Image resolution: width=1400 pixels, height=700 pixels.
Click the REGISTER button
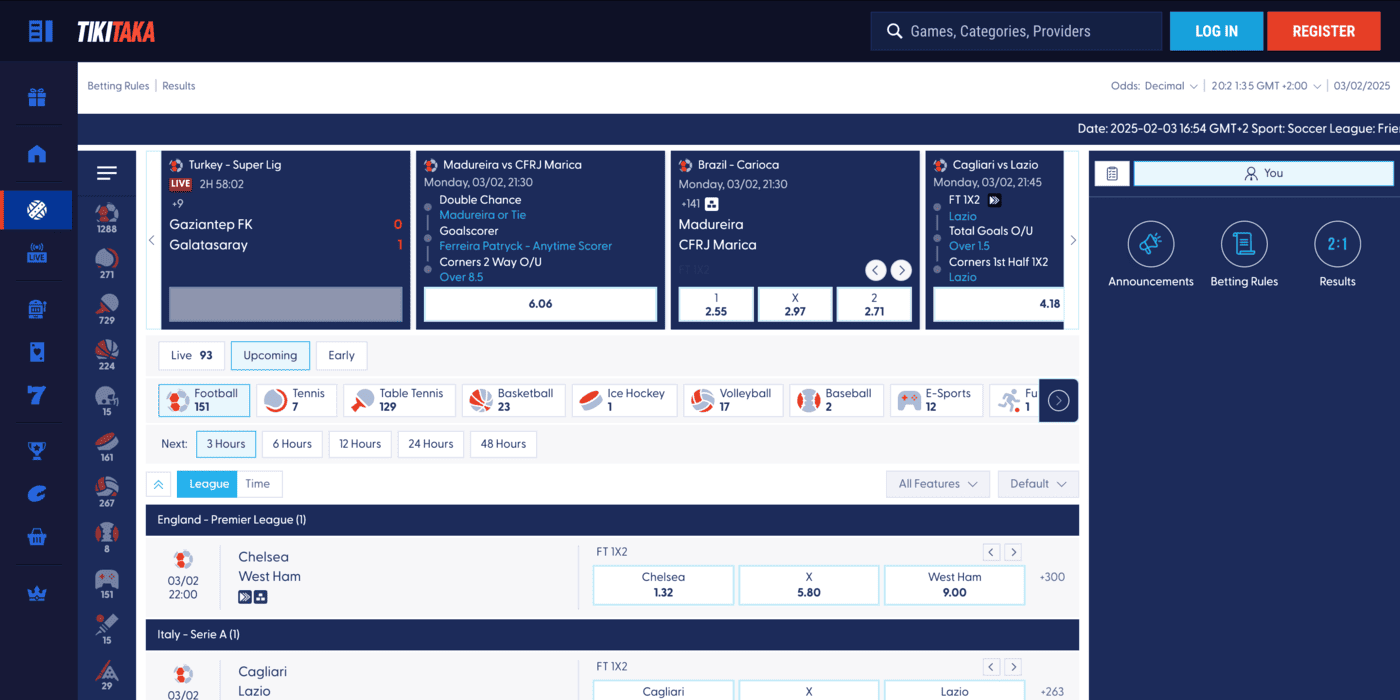click(1323, 31)
